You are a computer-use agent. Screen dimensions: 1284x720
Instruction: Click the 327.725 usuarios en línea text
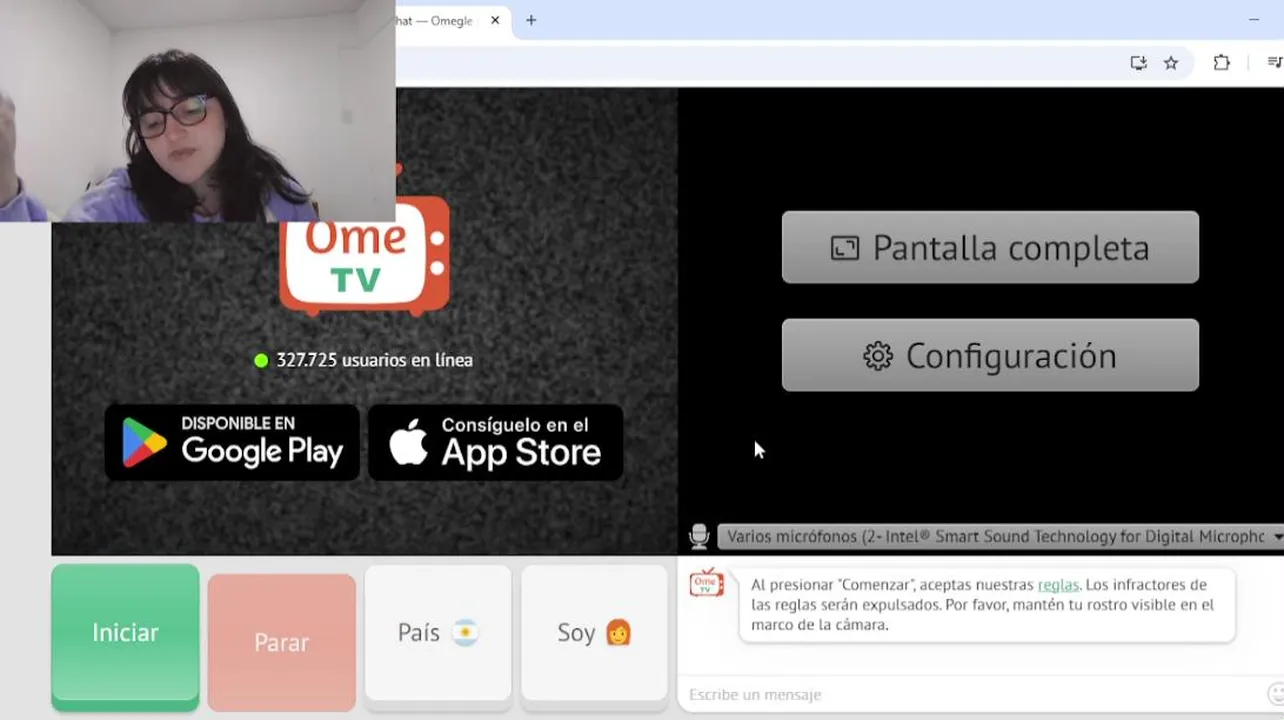point(374,360)
